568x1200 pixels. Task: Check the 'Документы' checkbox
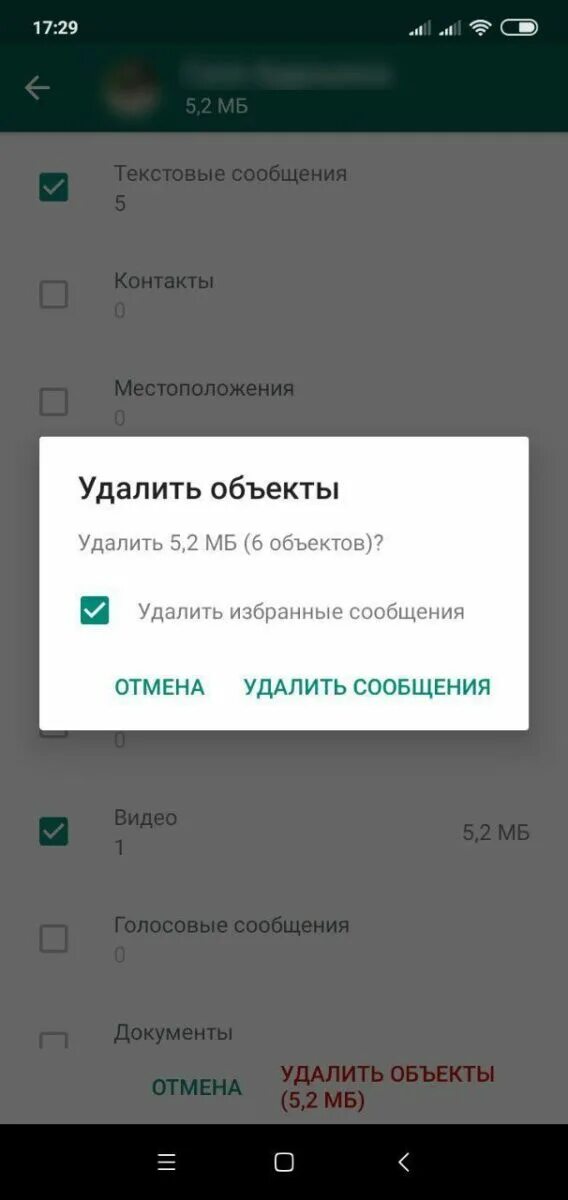pyautogui.click(x=53, y=1040)
